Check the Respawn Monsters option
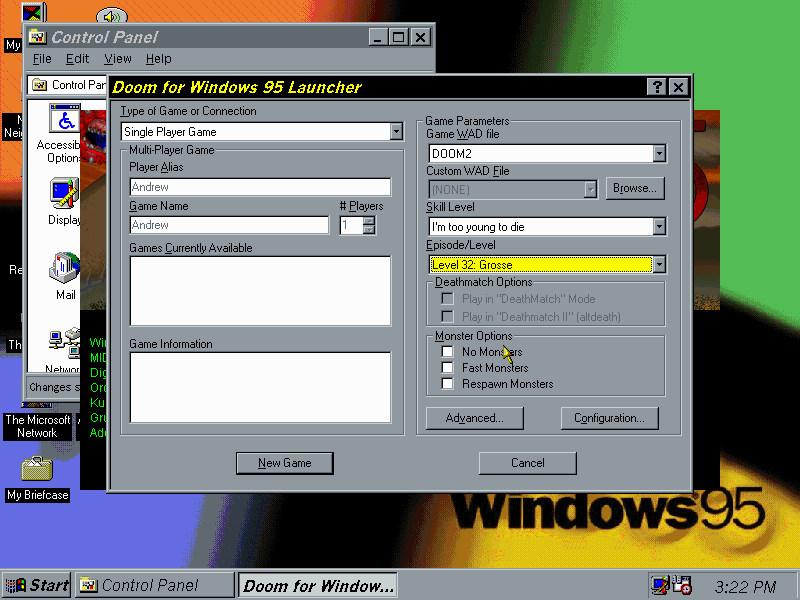This screenshot has width=800, height=600. click(x=447, y=384)
